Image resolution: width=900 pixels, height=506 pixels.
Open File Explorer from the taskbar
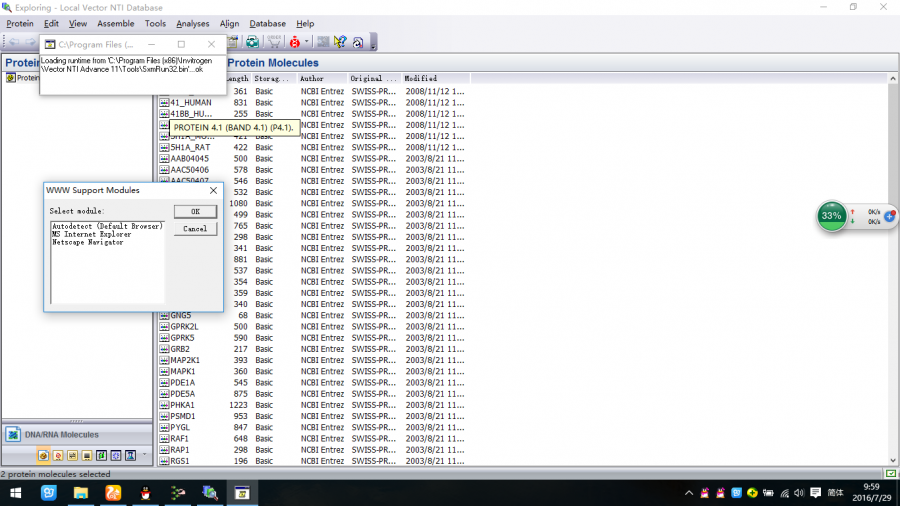(x=80, y=493)
